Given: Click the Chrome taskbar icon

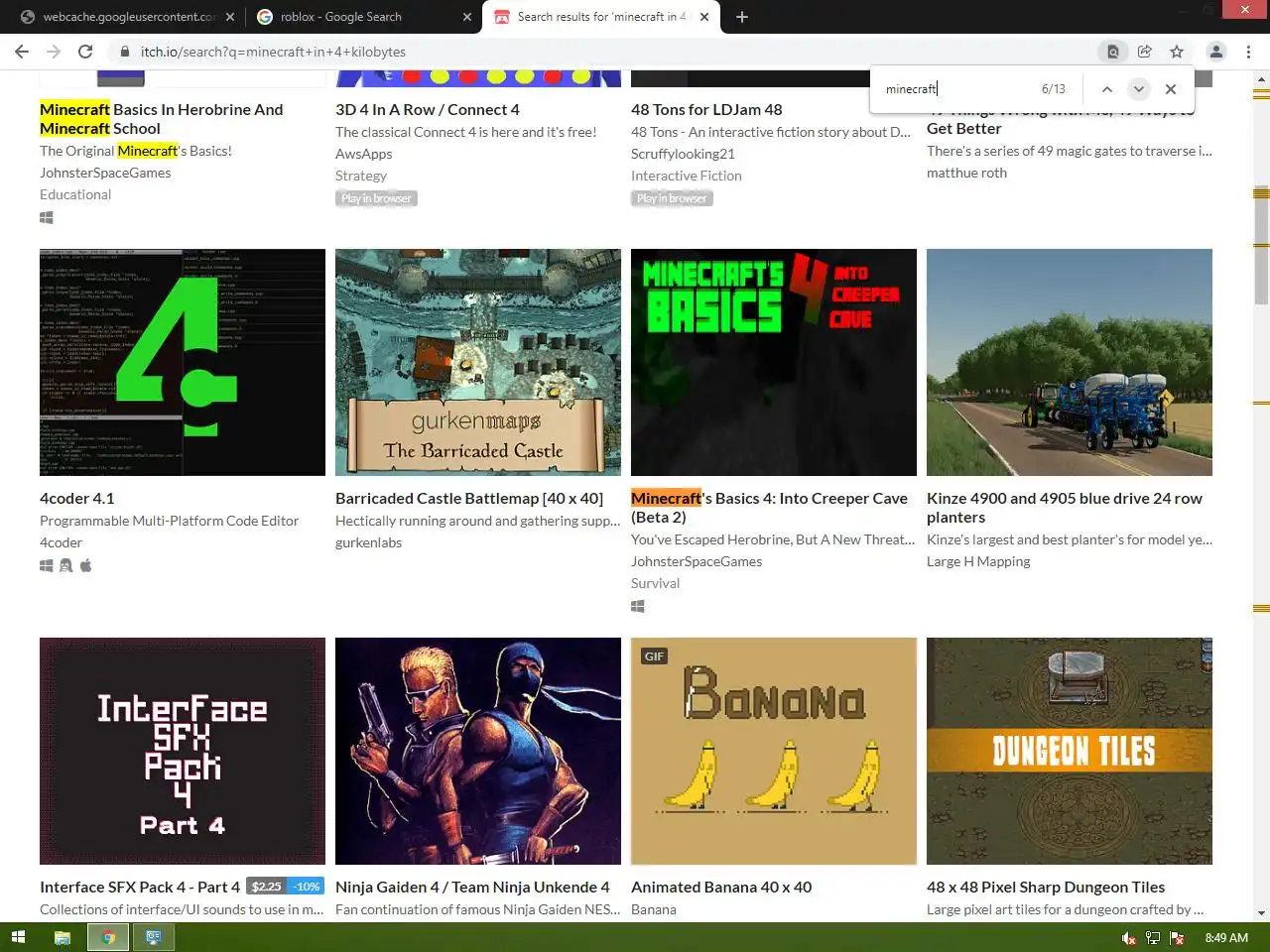Looking at the screenshot, I should [108, 937].
